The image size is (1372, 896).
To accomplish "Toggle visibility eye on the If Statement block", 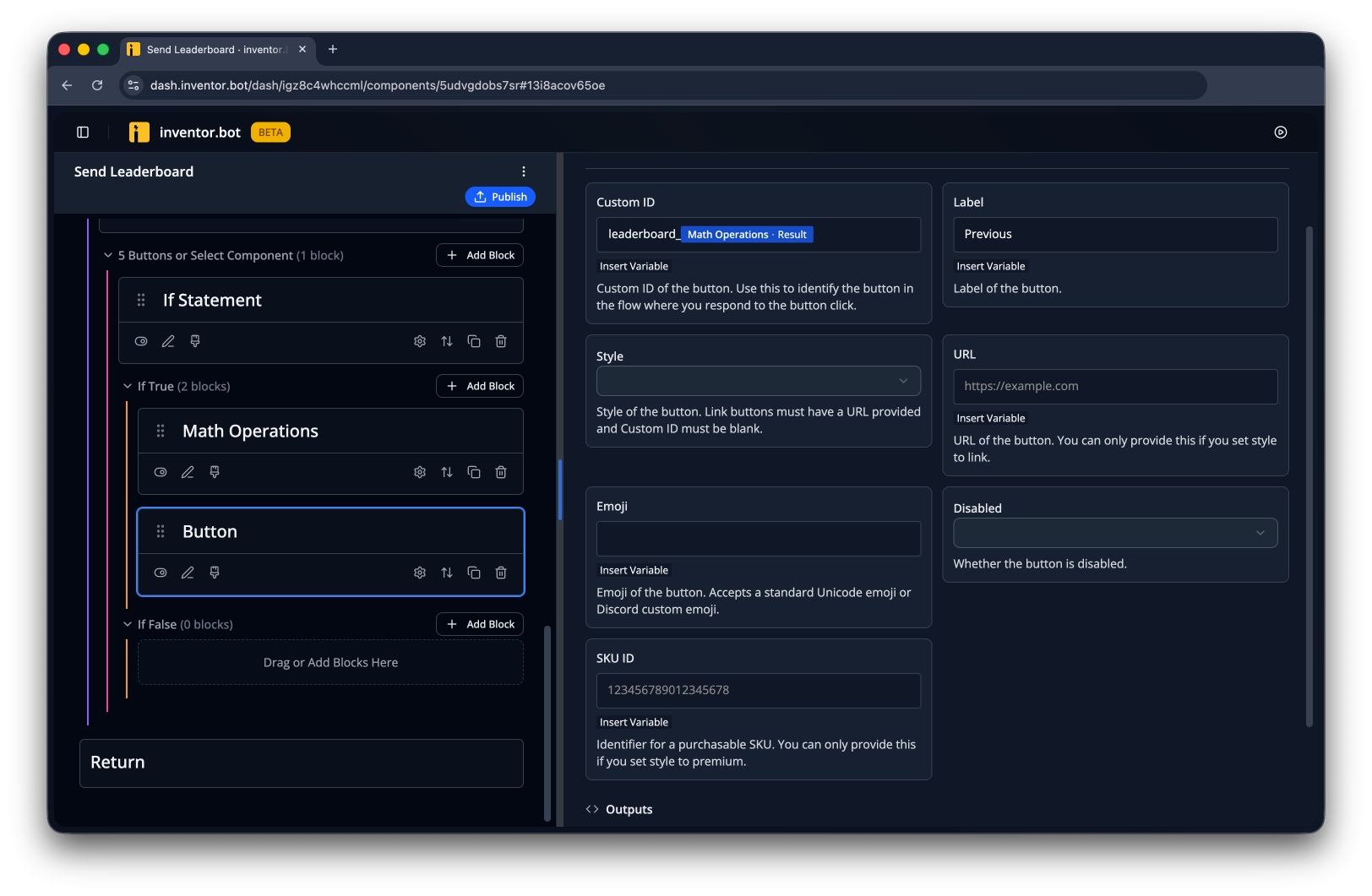I will (141, 341).
